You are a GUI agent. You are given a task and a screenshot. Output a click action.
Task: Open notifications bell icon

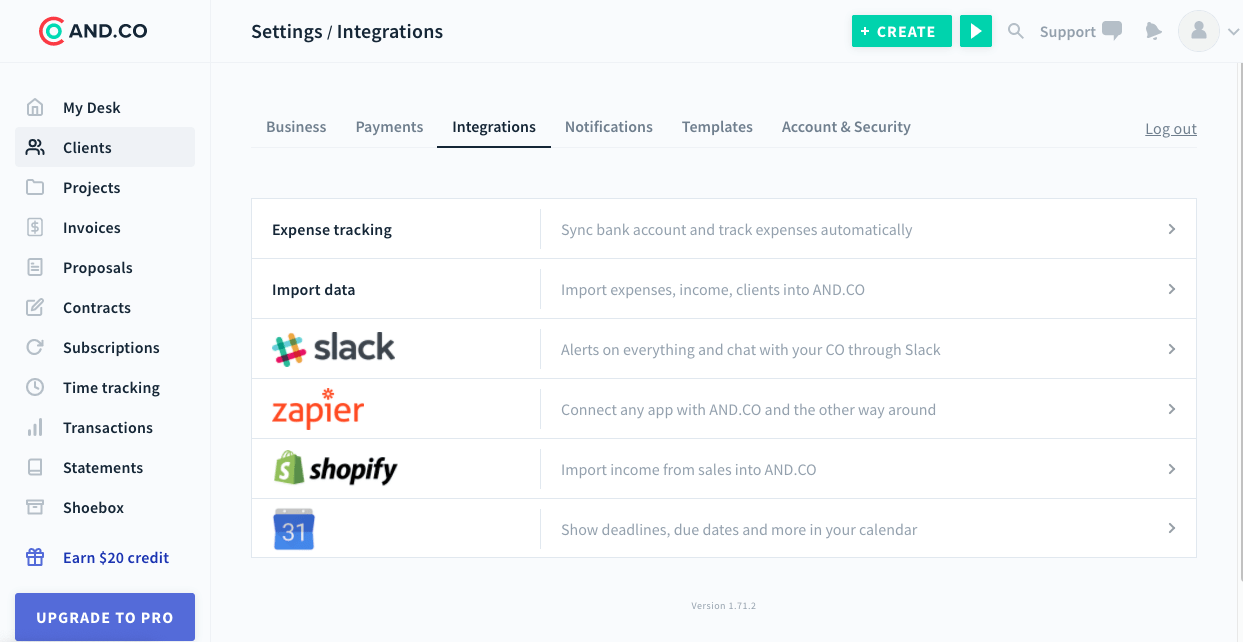coord(1154,31)
